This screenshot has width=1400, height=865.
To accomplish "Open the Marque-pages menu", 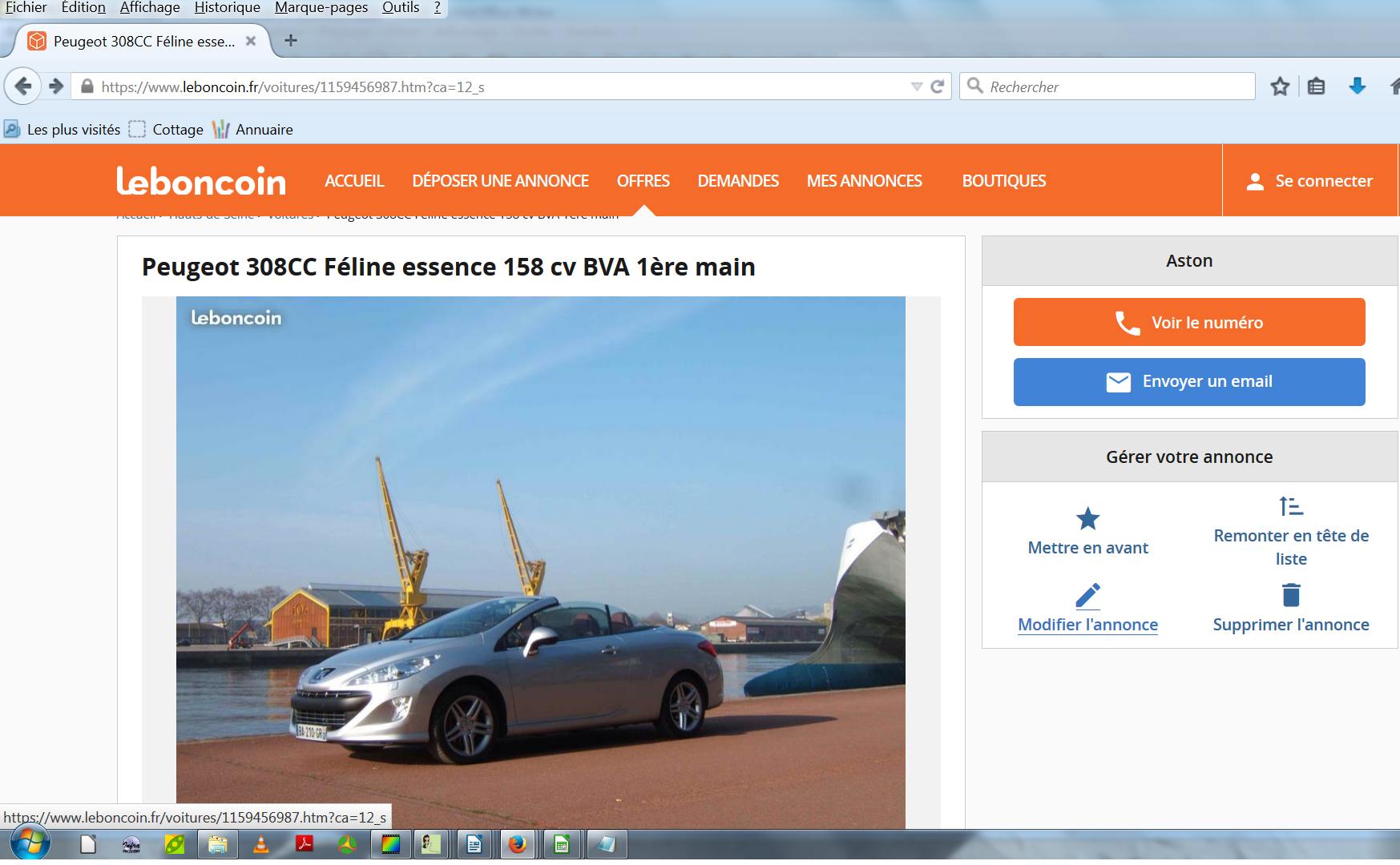I will tap(321, 8).
